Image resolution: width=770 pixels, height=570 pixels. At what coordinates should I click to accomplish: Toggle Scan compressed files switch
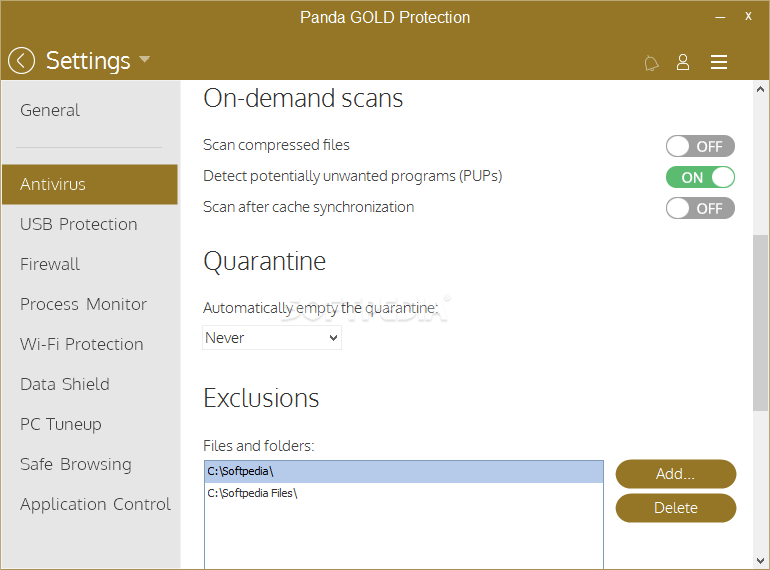point(700,146)
